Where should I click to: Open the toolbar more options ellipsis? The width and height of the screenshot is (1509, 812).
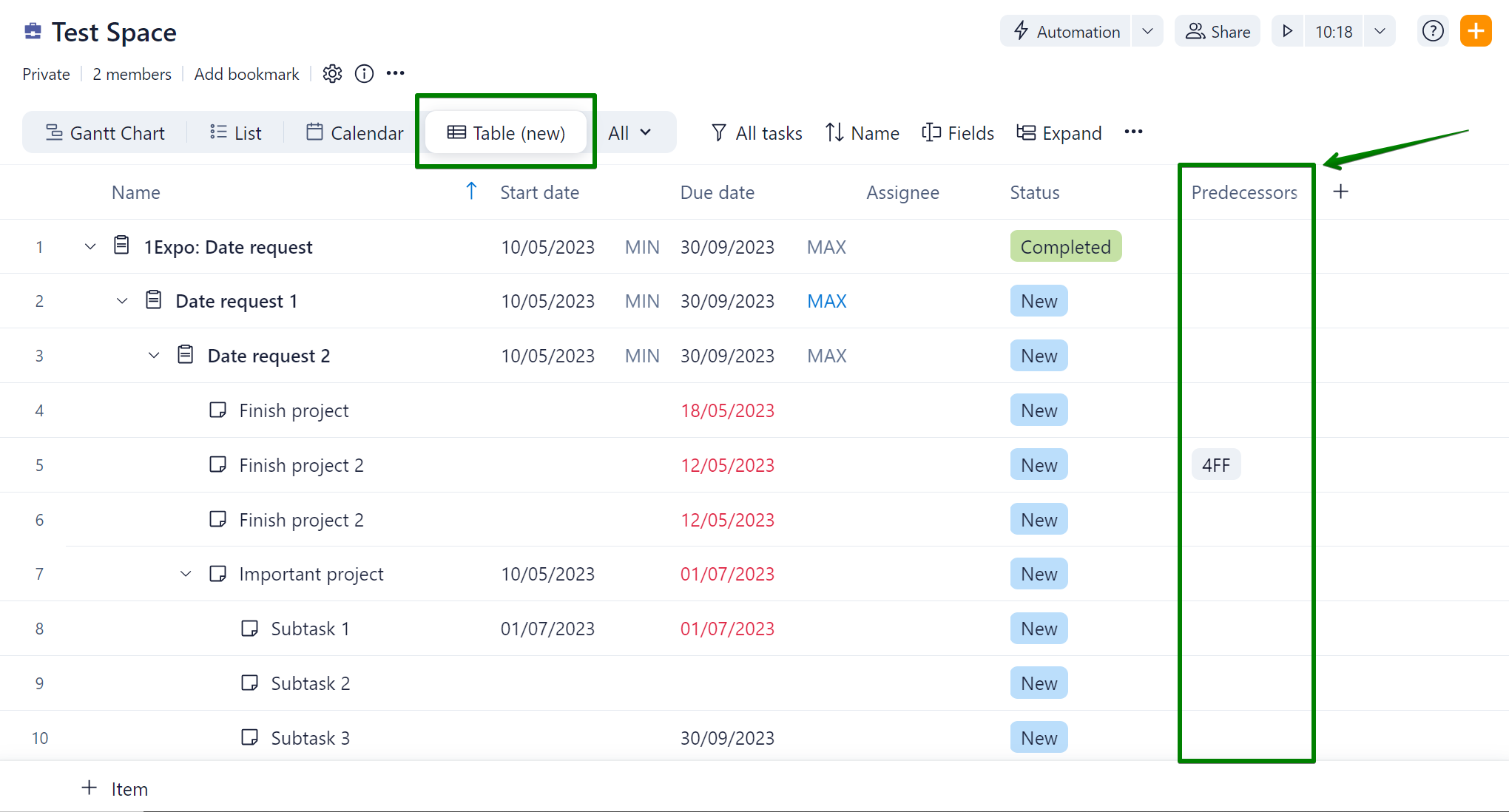coord(1133,132)
